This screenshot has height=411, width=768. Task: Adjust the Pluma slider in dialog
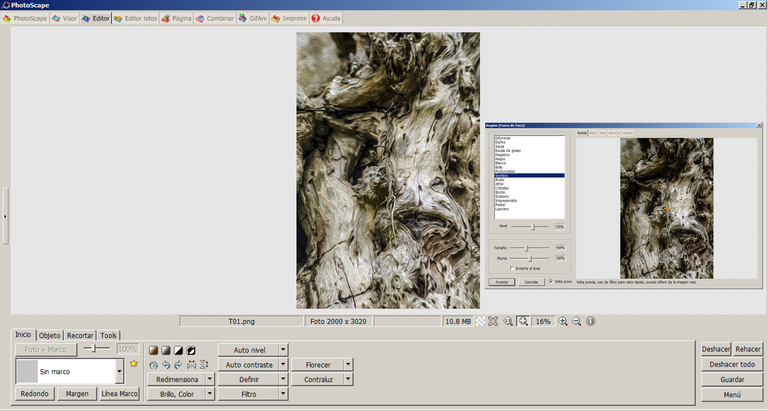click(x=530, y=258)
